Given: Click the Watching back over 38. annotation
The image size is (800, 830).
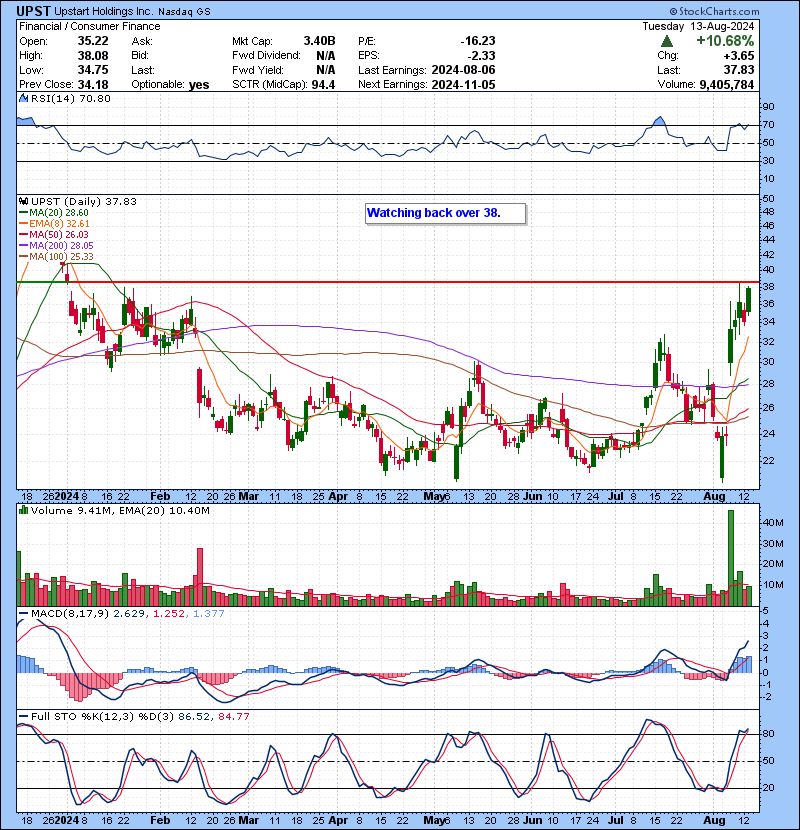Looking at the screenshot, I should pos(445,213).
